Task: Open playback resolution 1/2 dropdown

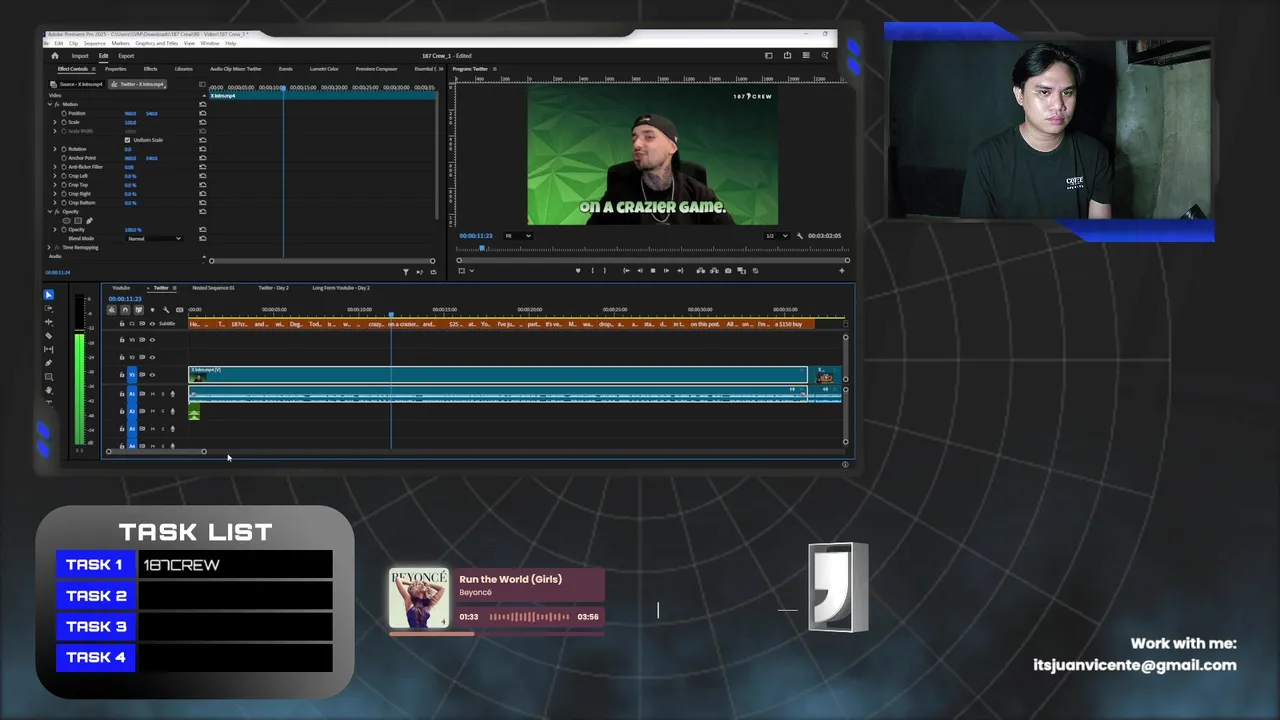Action: (777, 236)
